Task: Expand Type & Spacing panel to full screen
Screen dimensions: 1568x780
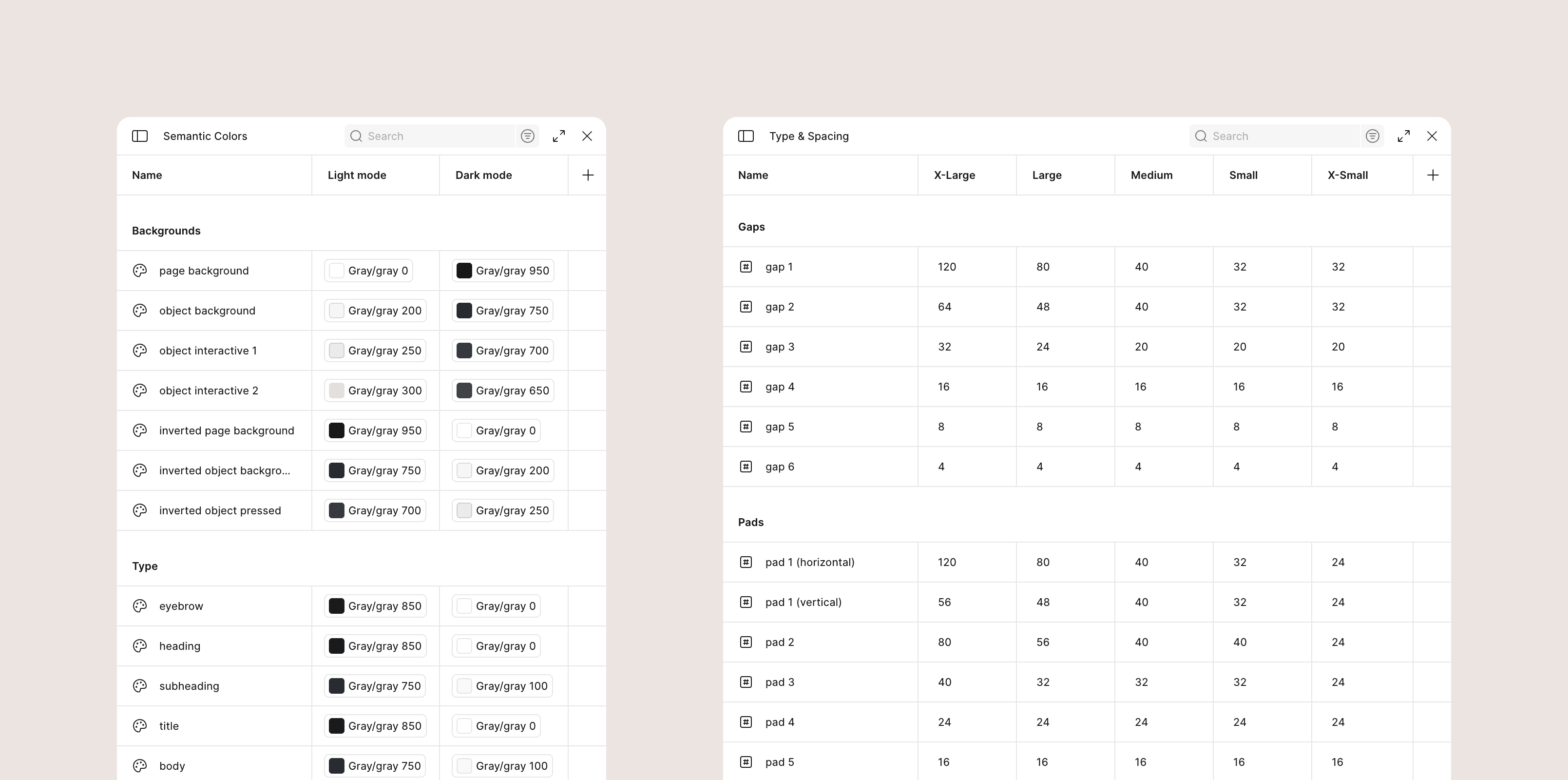Action: point(1404,136)
